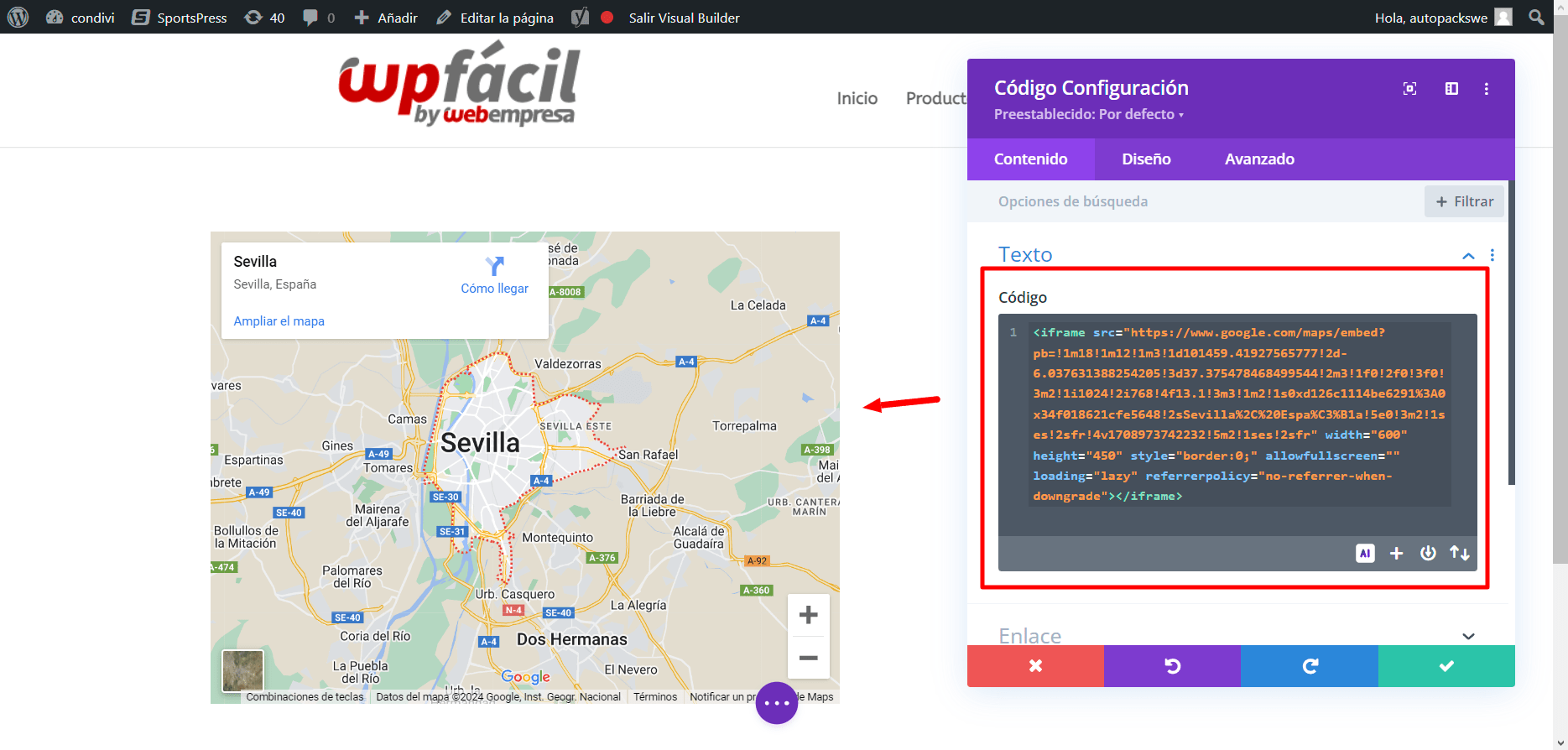Image resolution: width=1568 pixels, height=750 pixels.
Task: Go to the Inicio menu item
Action: tap(857, 98)
